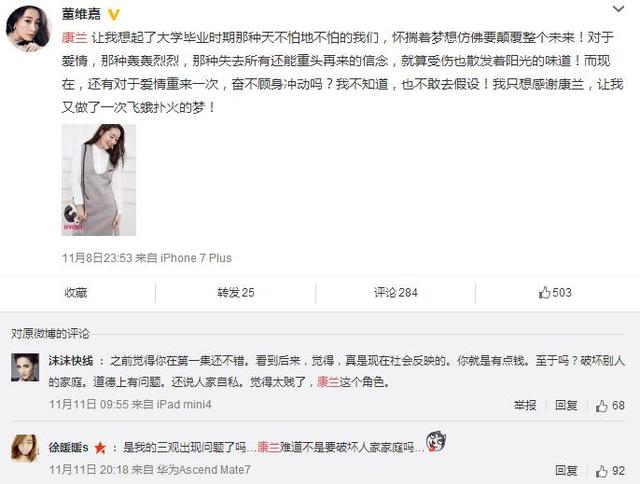Click the 董维嘉 username
The image size is (640, 484).
pyautogui.click(x=81, y=14)
